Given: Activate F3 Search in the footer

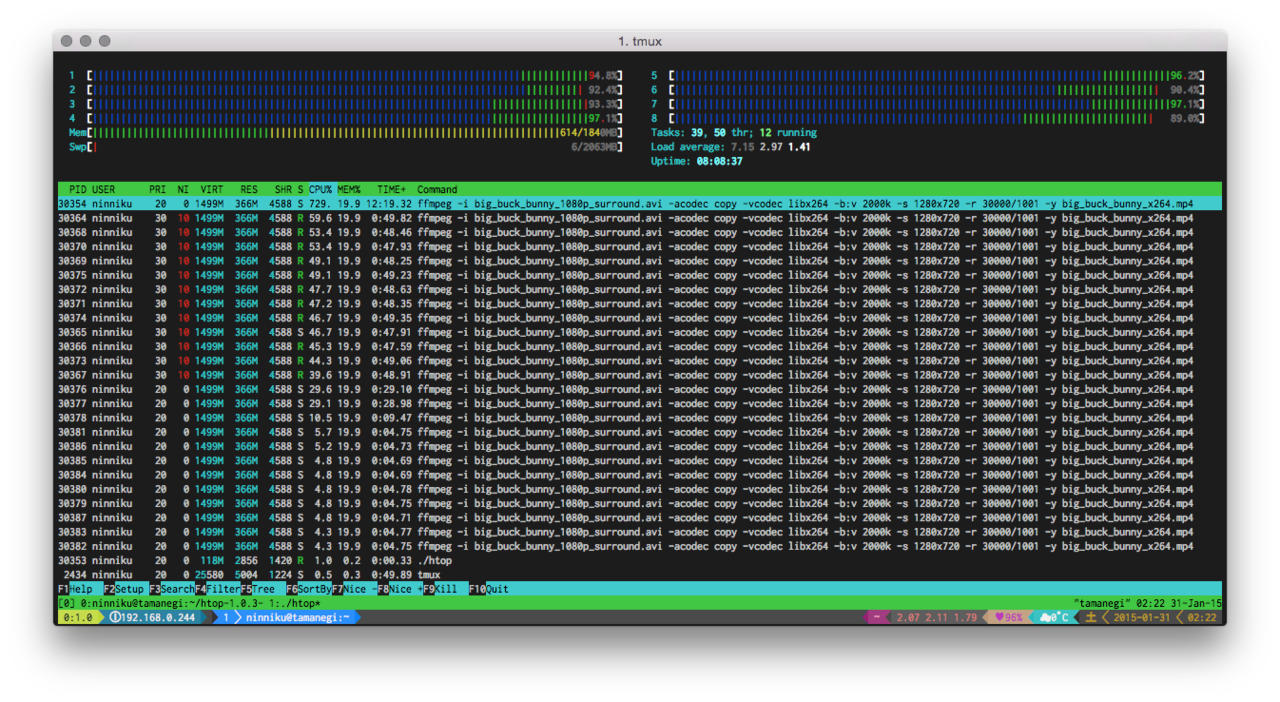Looking at the screenshot, I should (171, 589).
